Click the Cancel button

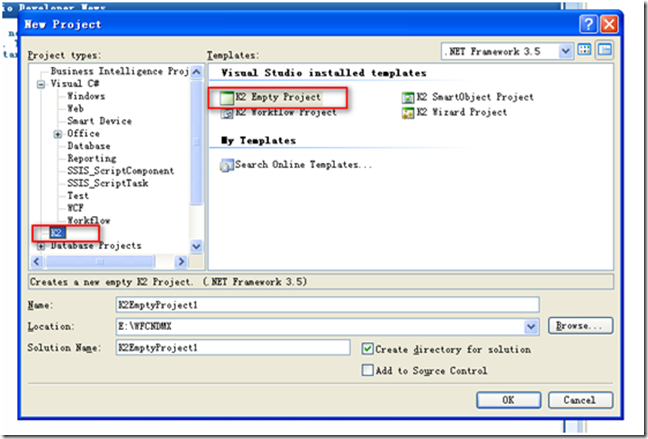580,400
